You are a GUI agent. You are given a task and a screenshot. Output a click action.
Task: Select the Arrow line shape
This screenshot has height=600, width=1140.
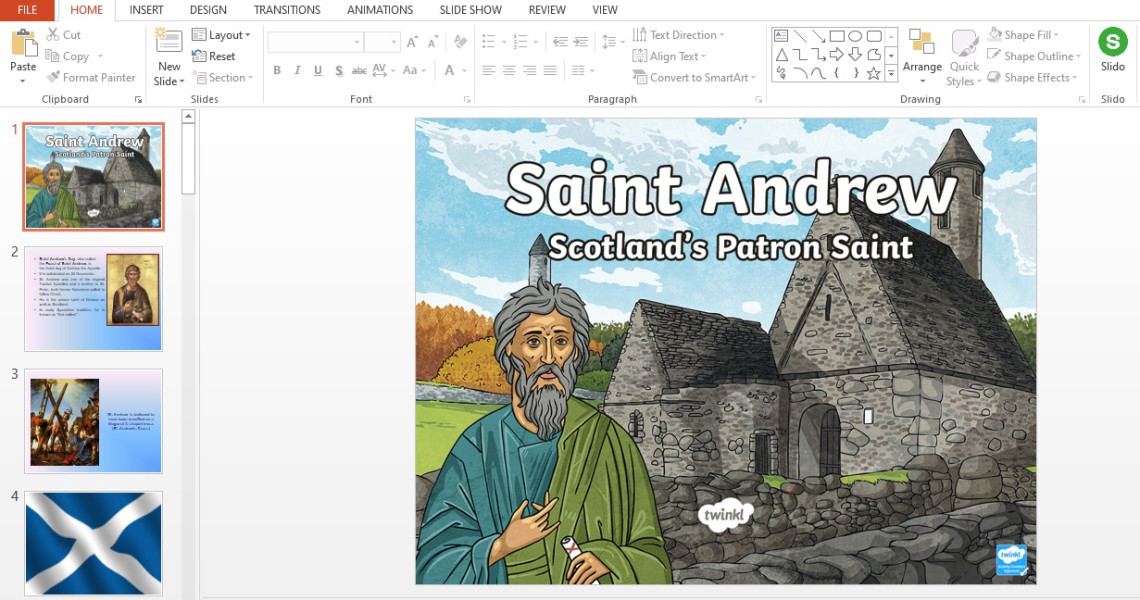coord(818,35)
